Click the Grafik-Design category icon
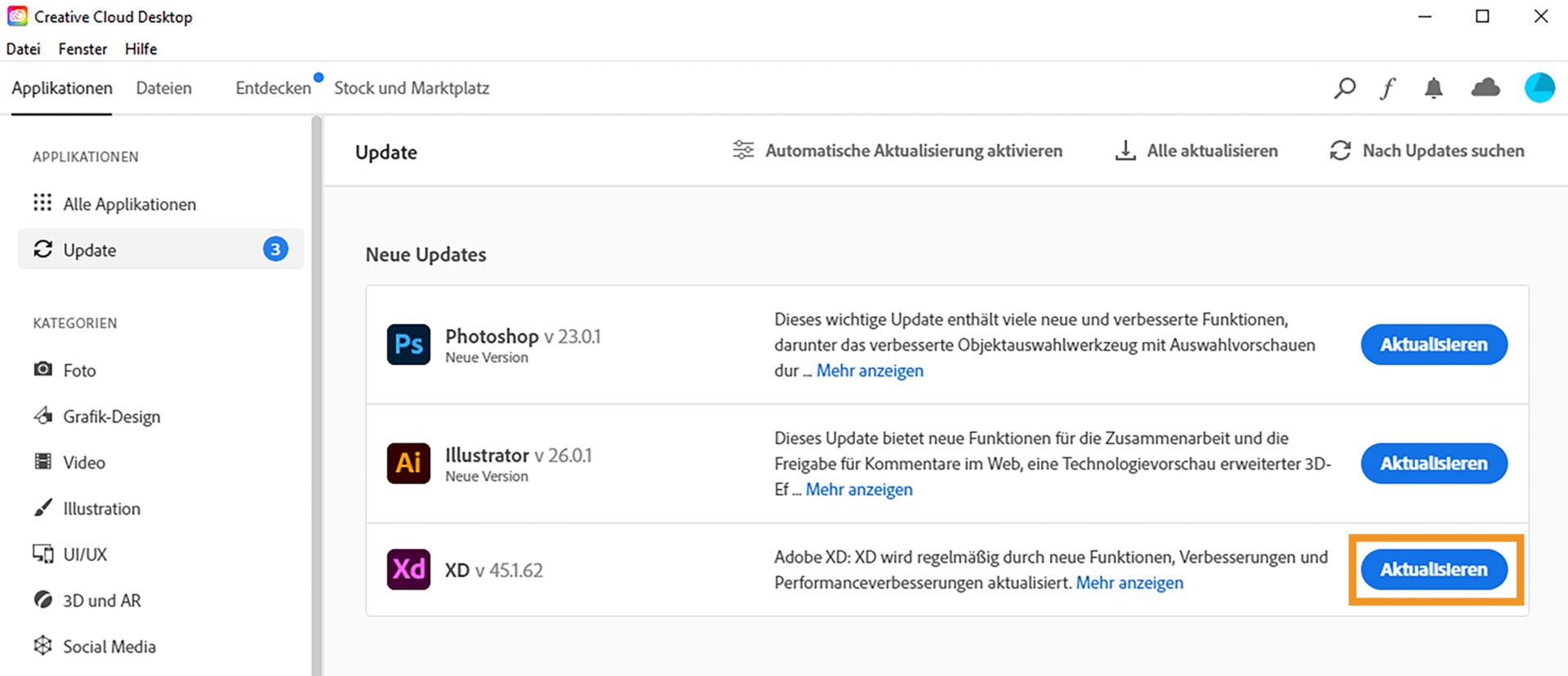1568x676 pixels. click(x=42, y=416)
